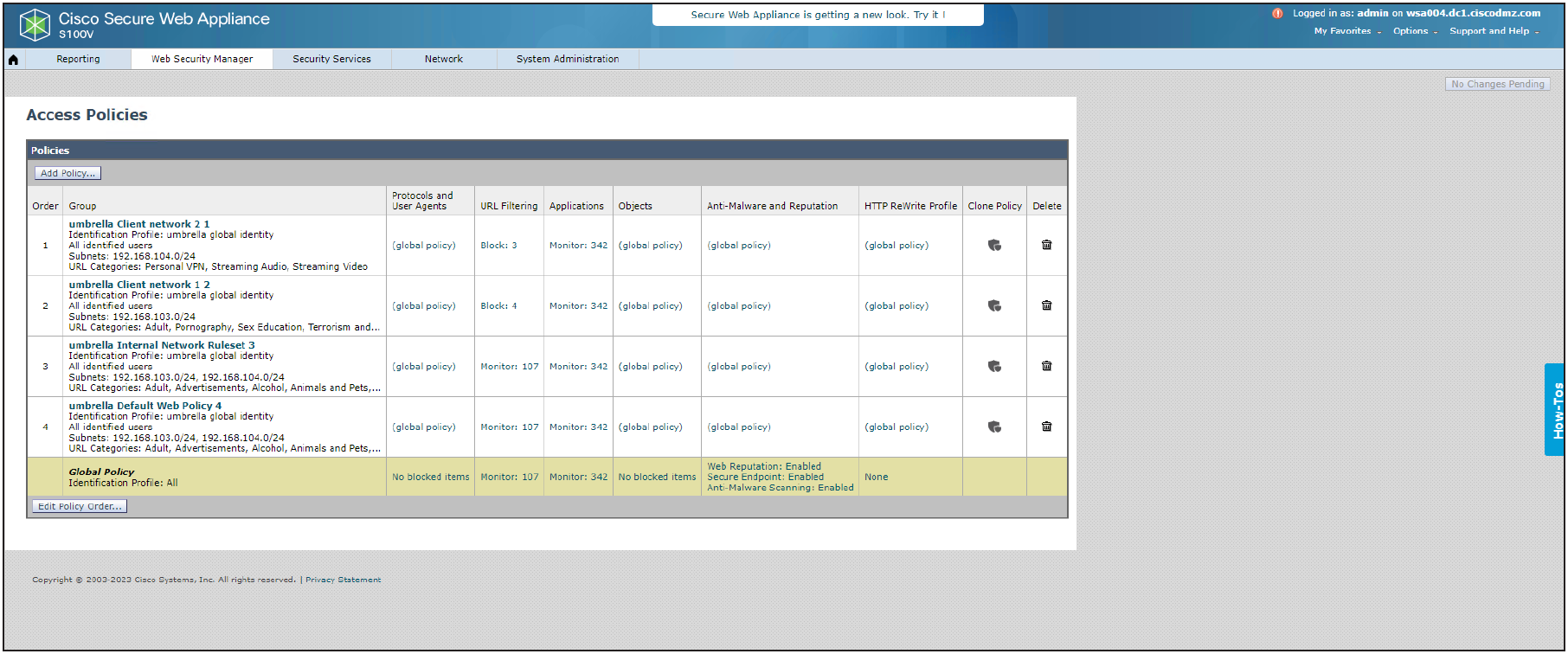1568x654 pixels.
Task: Clone umbrella Default Web Policy
Action: click(x=994, y=427)
